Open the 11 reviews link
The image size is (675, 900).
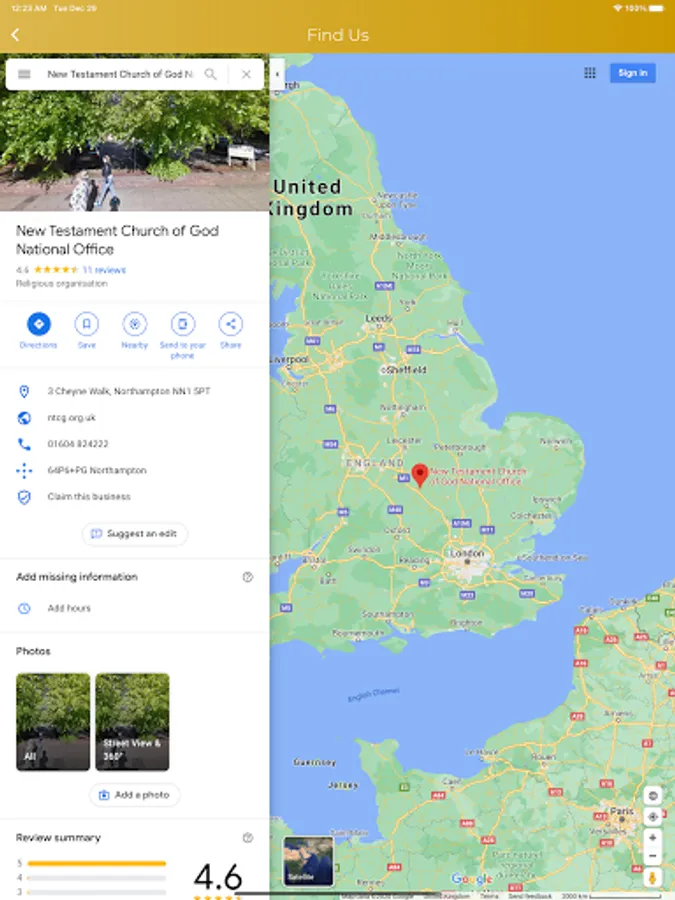click(x=104, y=270)
